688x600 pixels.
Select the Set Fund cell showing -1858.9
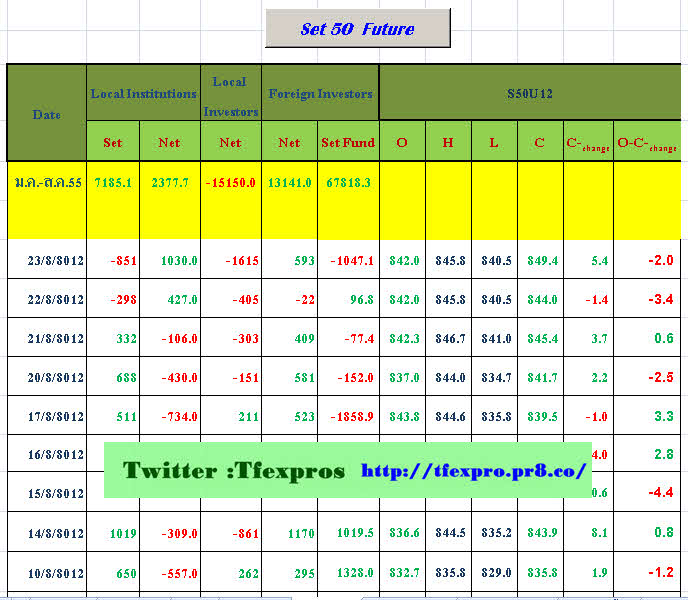coord(348,416)
